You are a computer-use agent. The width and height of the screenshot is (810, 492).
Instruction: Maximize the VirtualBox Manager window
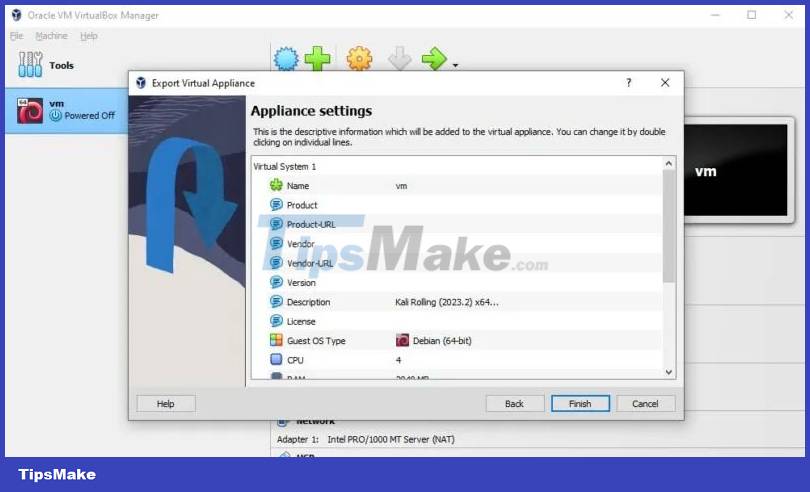(x=752, y=15)
